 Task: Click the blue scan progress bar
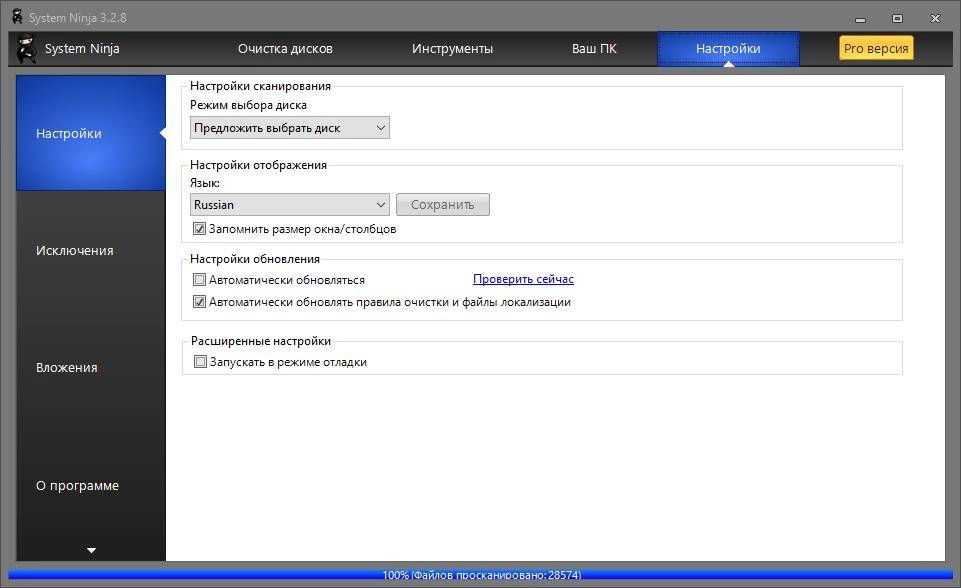pos(480,575)
